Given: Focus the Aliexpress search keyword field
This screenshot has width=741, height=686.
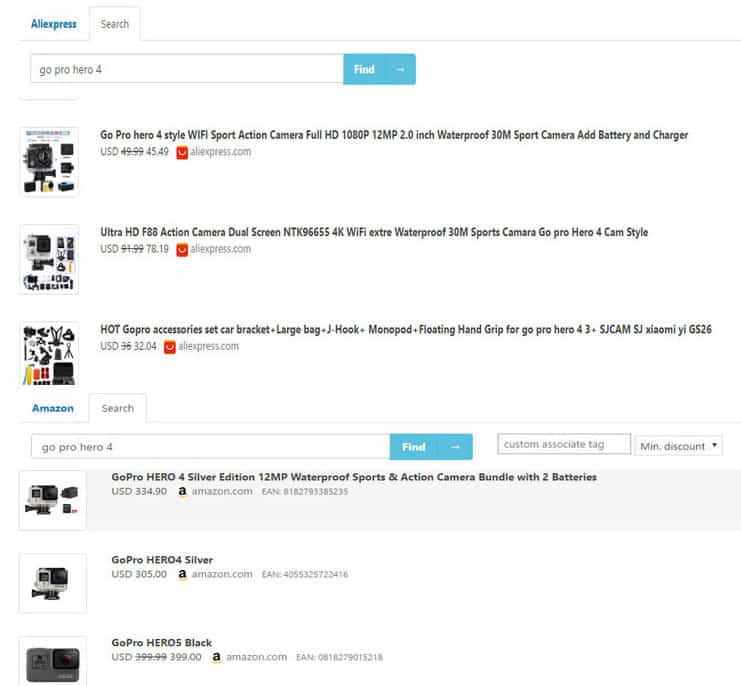Looking at the screenshot, I should [187, 69].
